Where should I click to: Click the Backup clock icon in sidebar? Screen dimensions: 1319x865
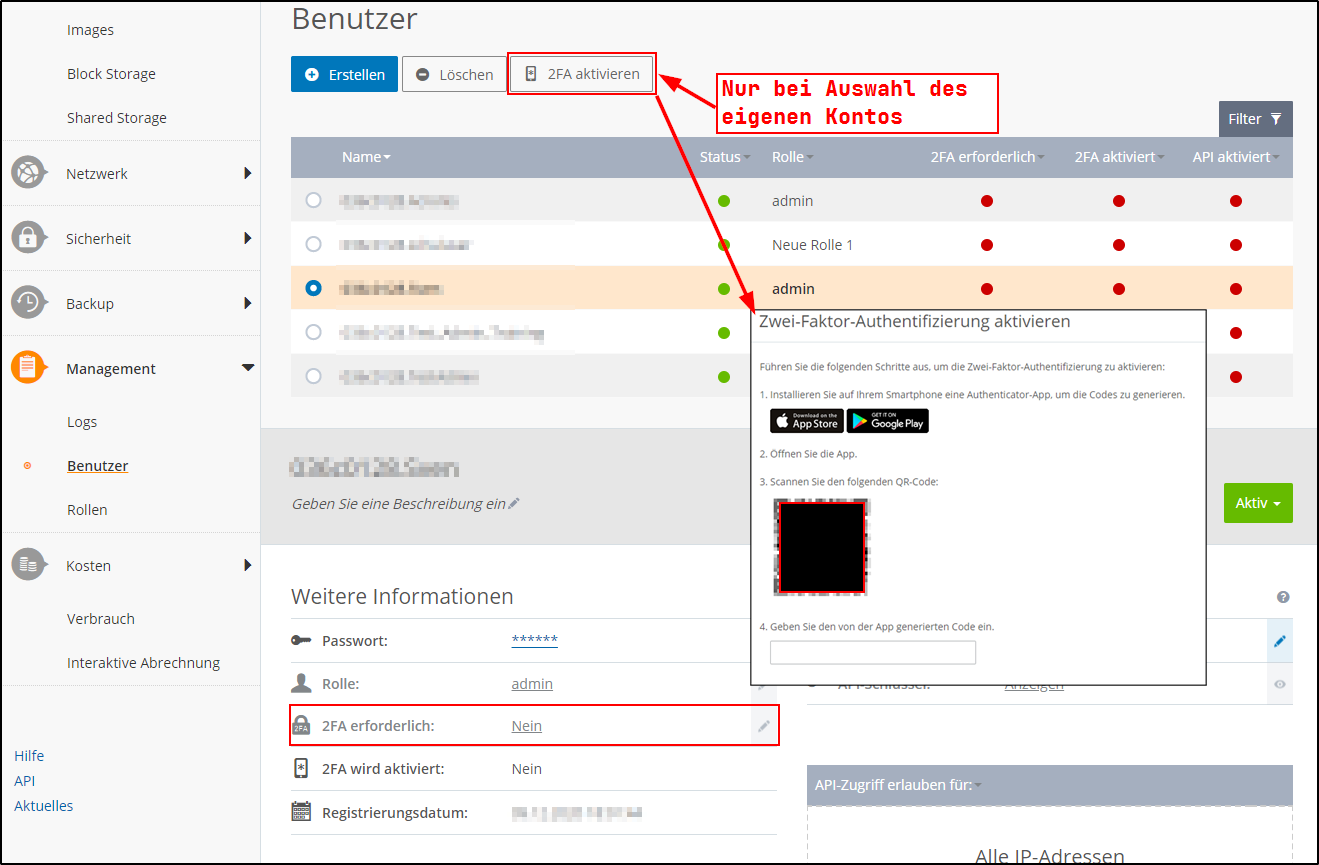27,303
